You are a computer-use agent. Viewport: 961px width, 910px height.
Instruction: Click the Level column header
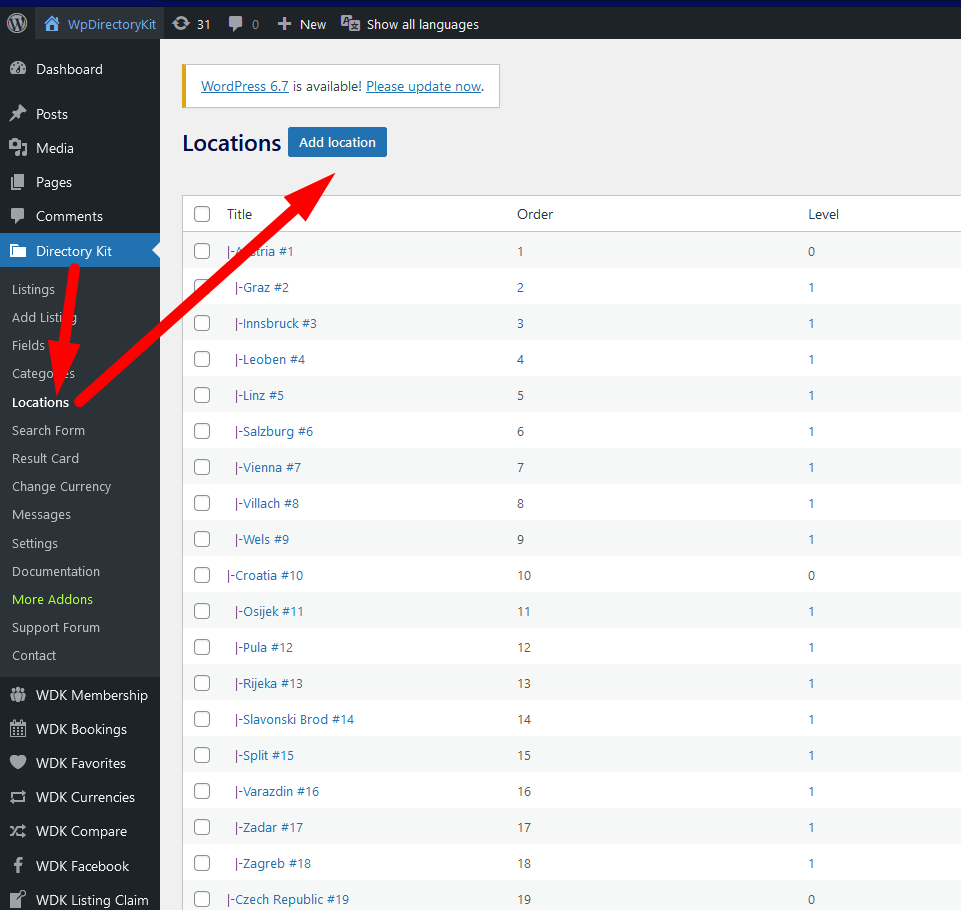[823, 214]
